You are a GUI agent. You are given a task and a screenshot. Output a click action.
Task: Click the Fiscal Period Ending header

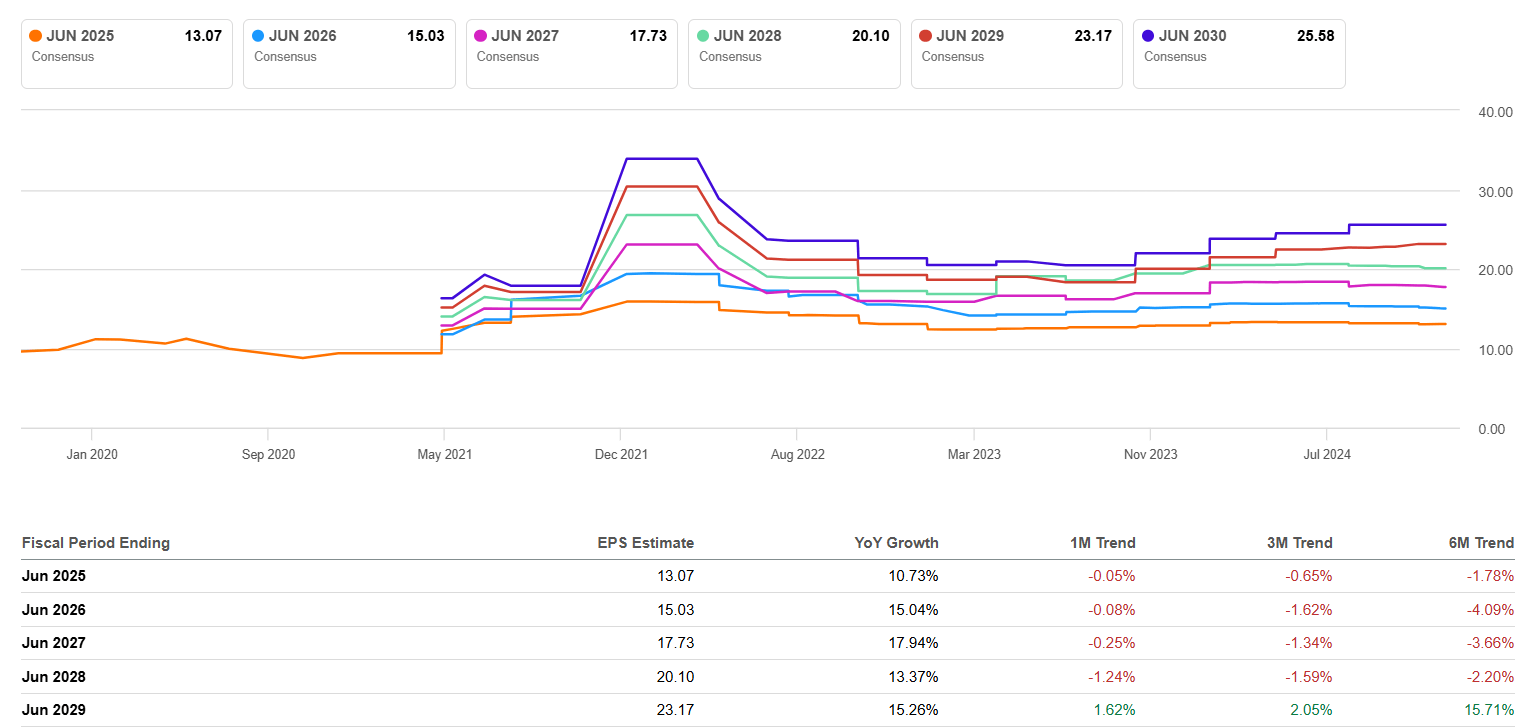coord(96,543)
